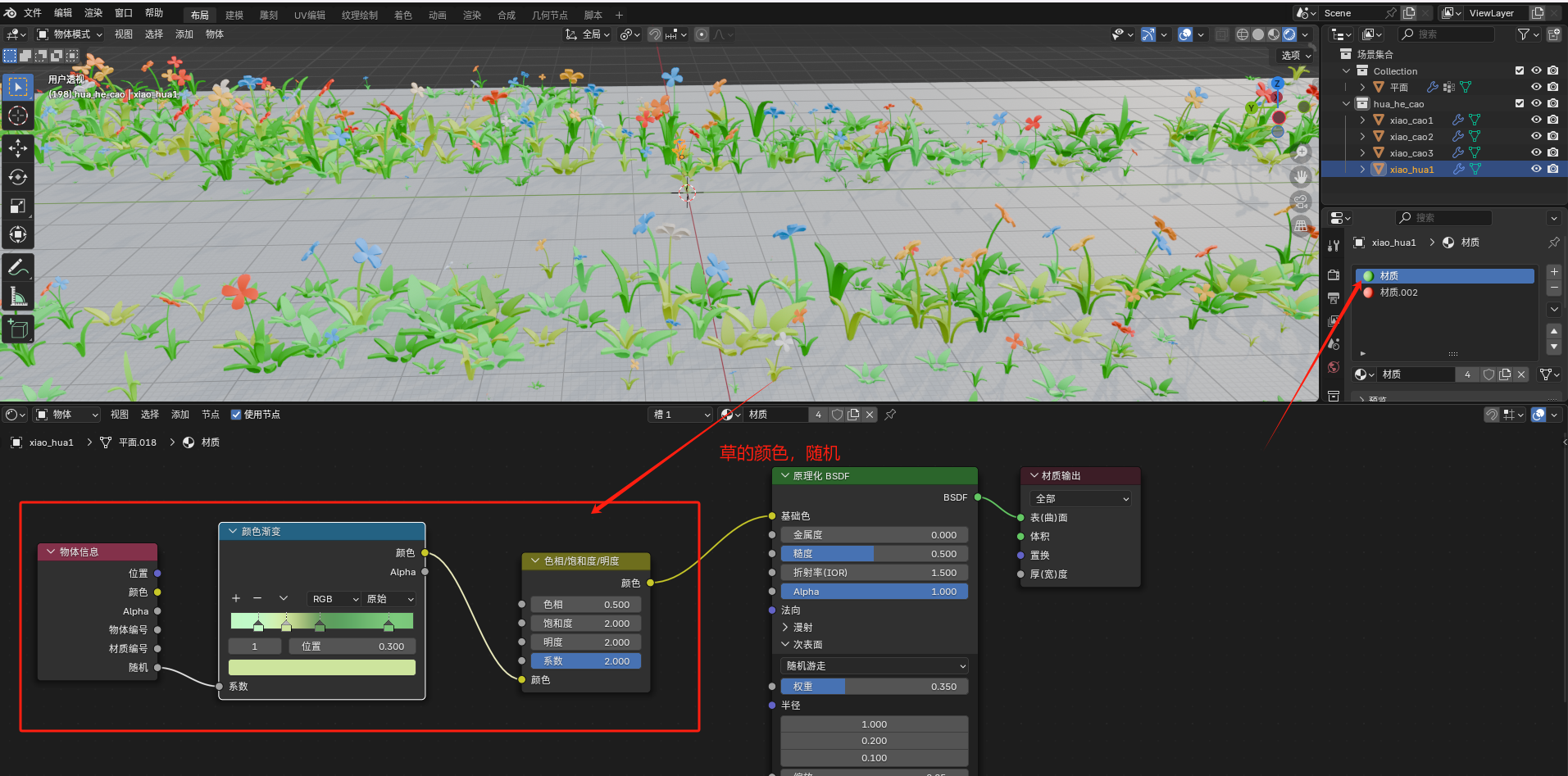
Task: Click the pan view hand icon
Action: (x=1302, y=176)
